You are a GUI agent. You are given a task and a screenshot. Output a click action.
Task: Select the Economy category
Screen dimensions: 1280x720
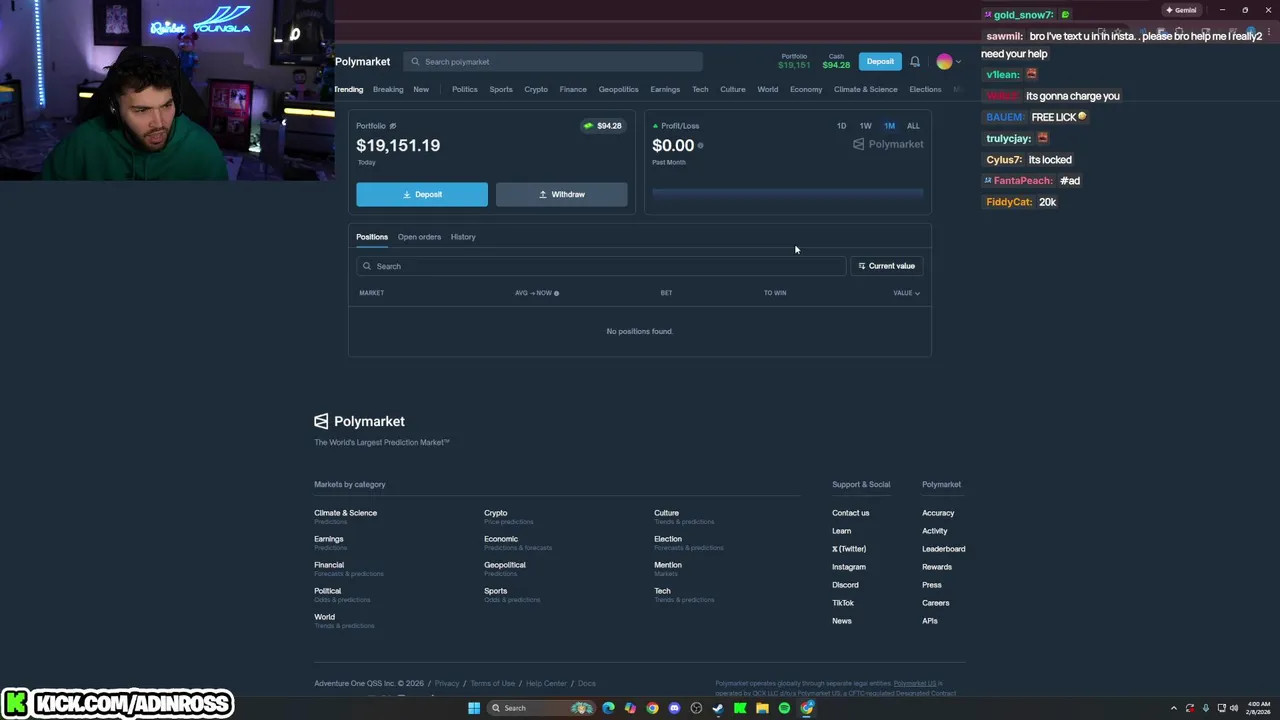(806, 89)
